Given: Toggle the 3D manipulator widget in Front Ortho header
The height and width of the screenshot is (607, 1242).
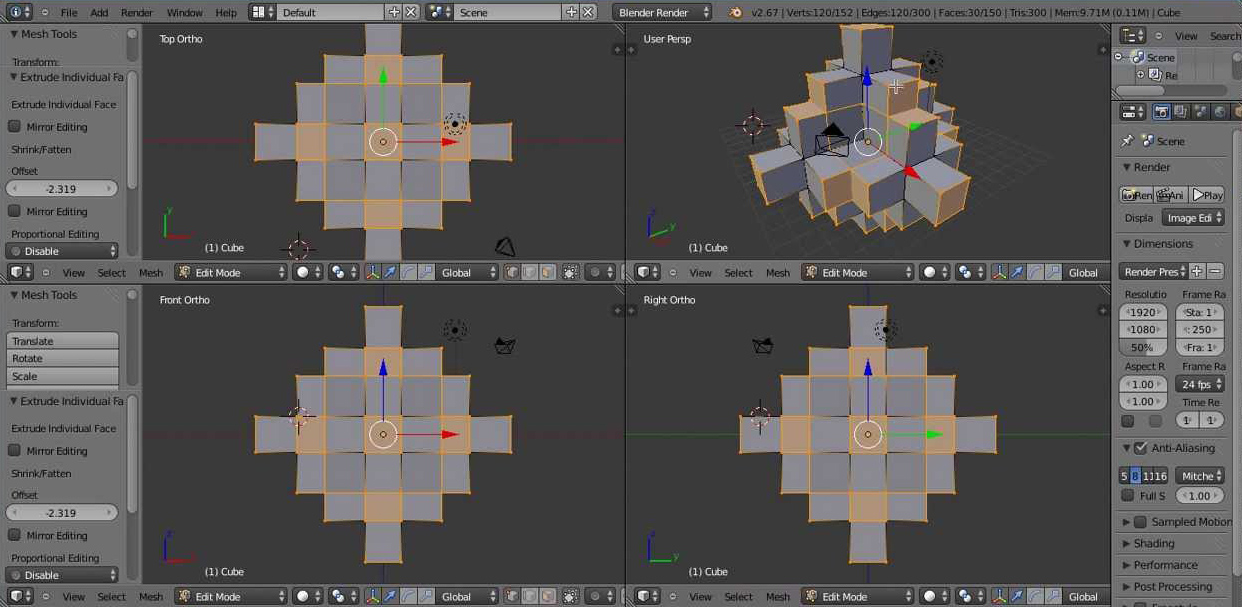Looking at the screenshot, I should [x=372, y=596].
